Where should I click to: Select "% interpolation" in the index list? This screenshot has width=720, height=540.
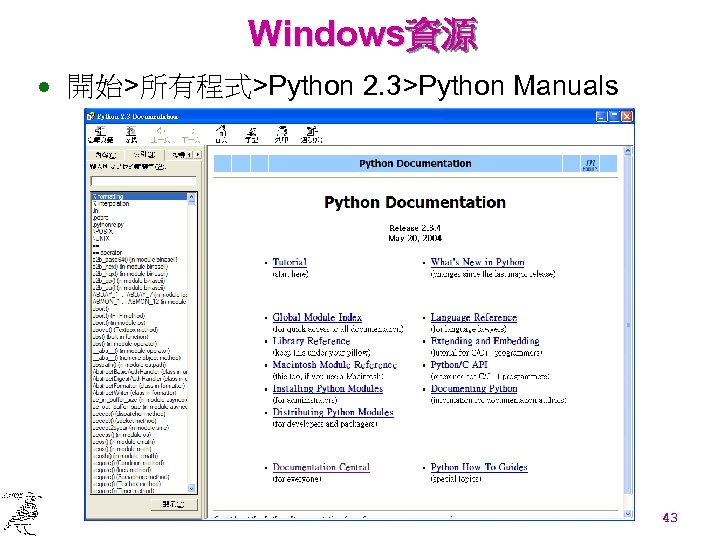point(111,203)
